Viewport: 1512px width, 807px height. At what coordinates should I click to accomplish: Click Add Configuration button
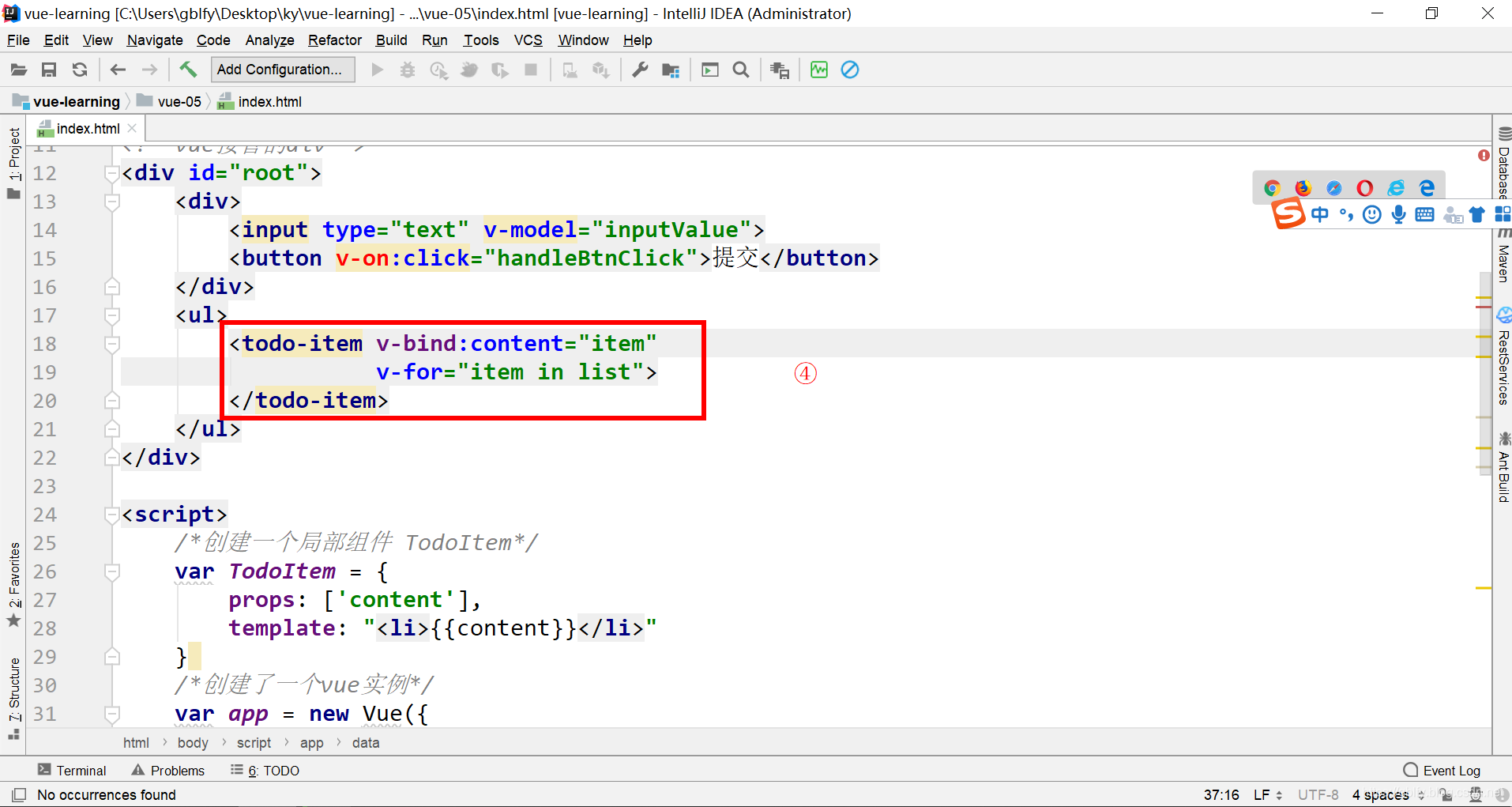[283, 70]
